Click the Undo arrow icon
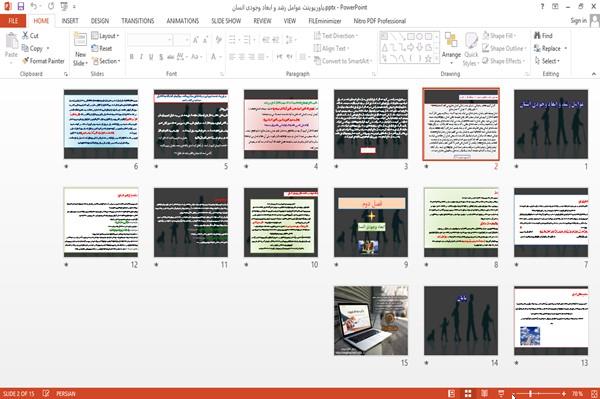 point(33,7)
